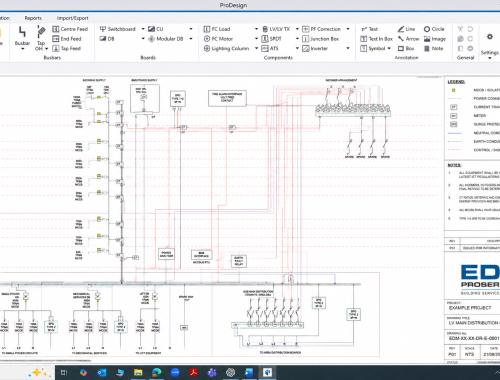
Task: Select the Fire Alarm Interface box
Action: [227, 98]
